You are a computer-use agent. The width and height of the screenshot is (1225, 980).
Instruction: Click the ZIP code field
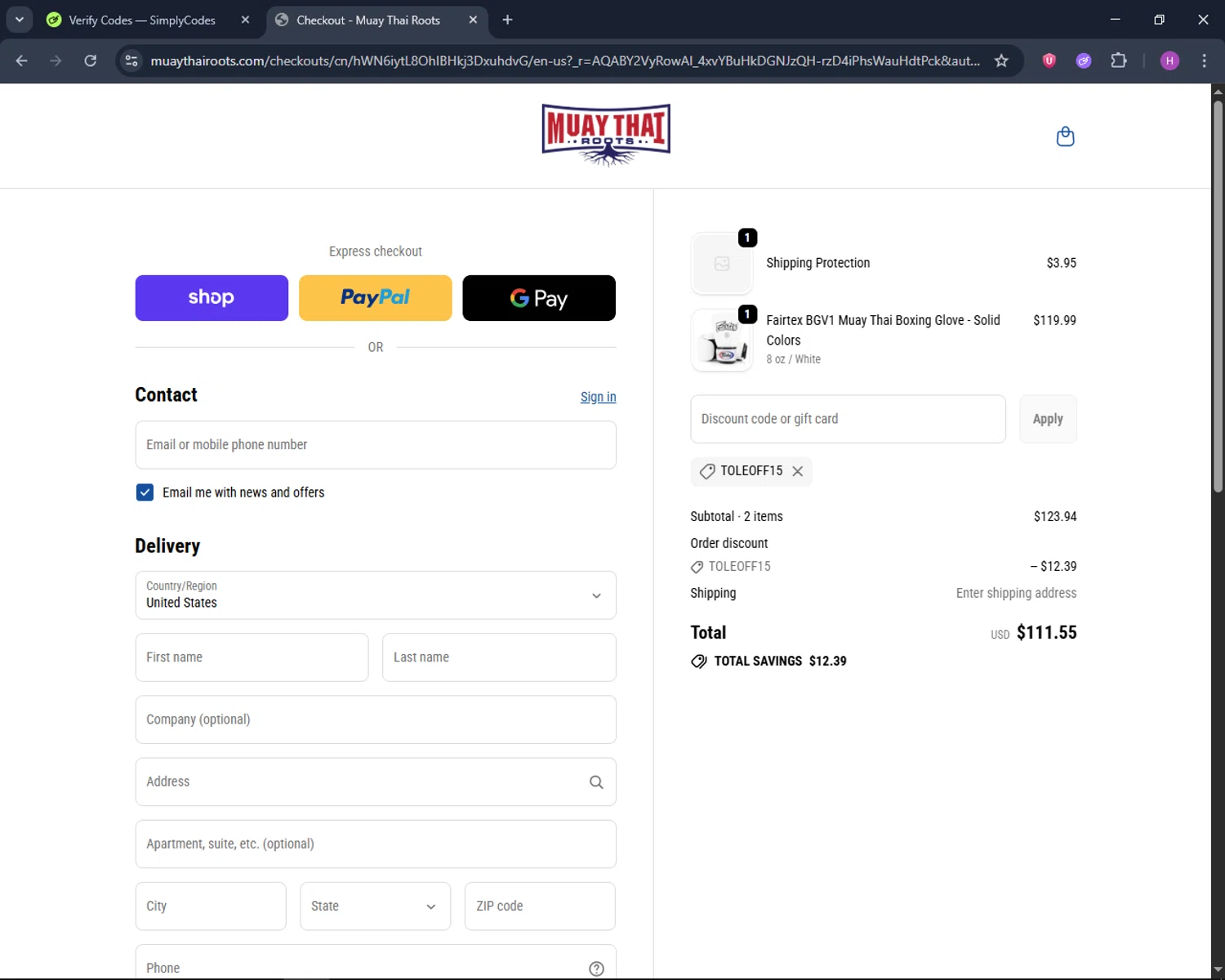540,906
